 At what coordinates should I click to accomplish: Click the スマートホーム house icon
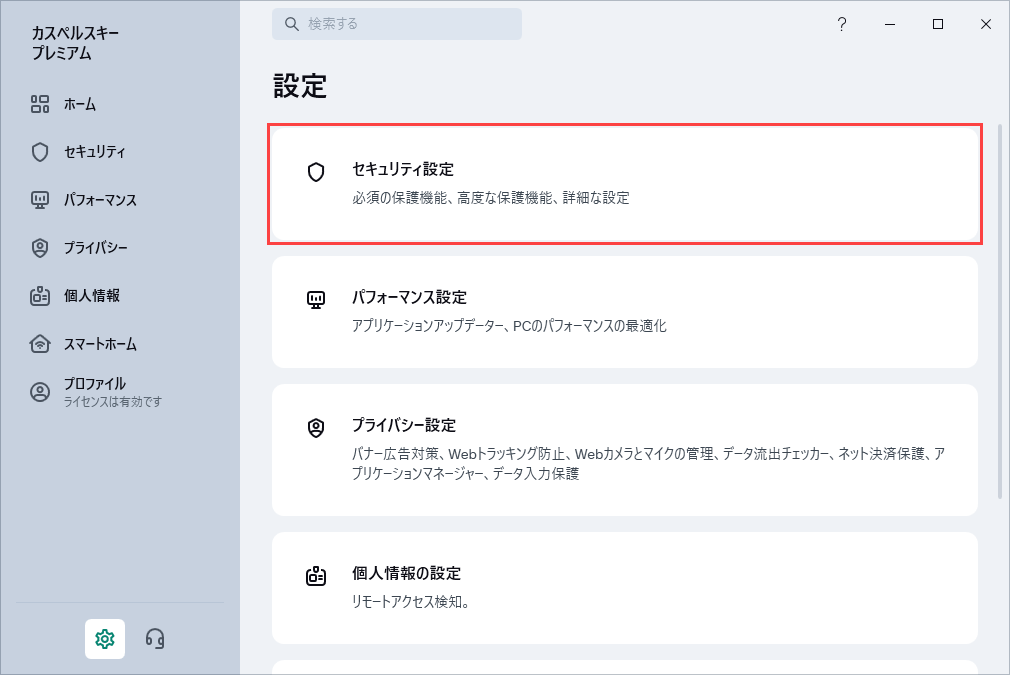coord(40,344)
